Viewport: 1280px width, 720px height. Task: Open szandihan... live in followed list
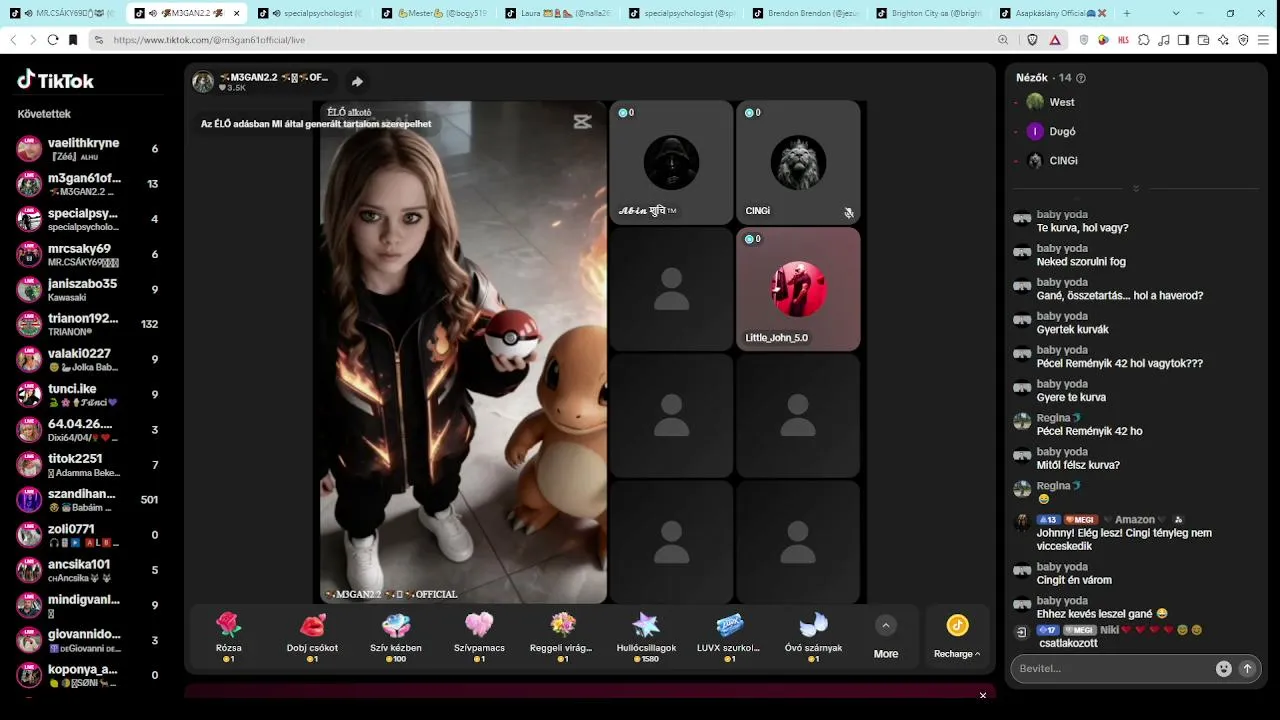pos(90,500)
